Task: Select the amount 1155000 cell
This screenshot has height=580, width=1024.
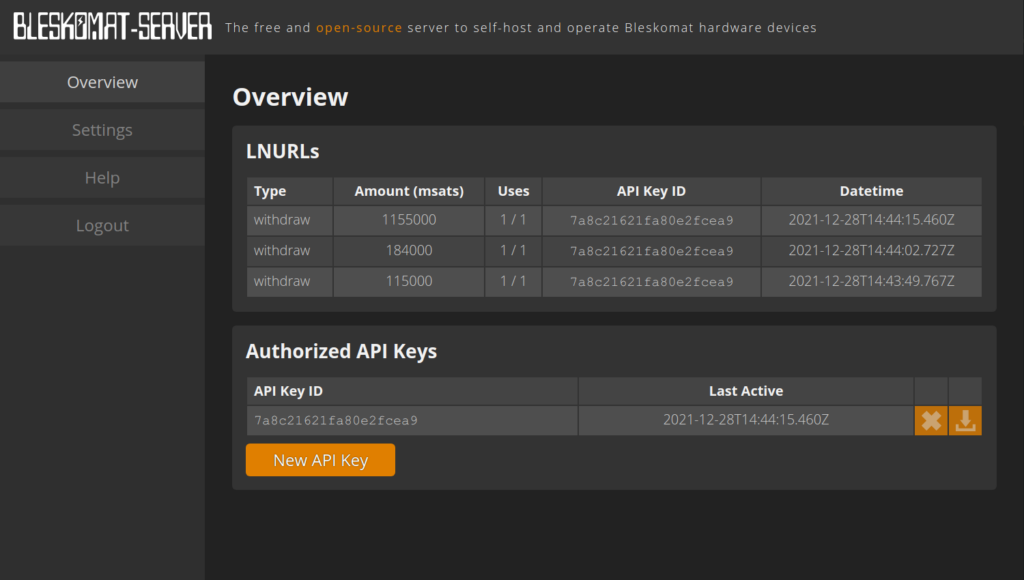Action: pos(409,220)
